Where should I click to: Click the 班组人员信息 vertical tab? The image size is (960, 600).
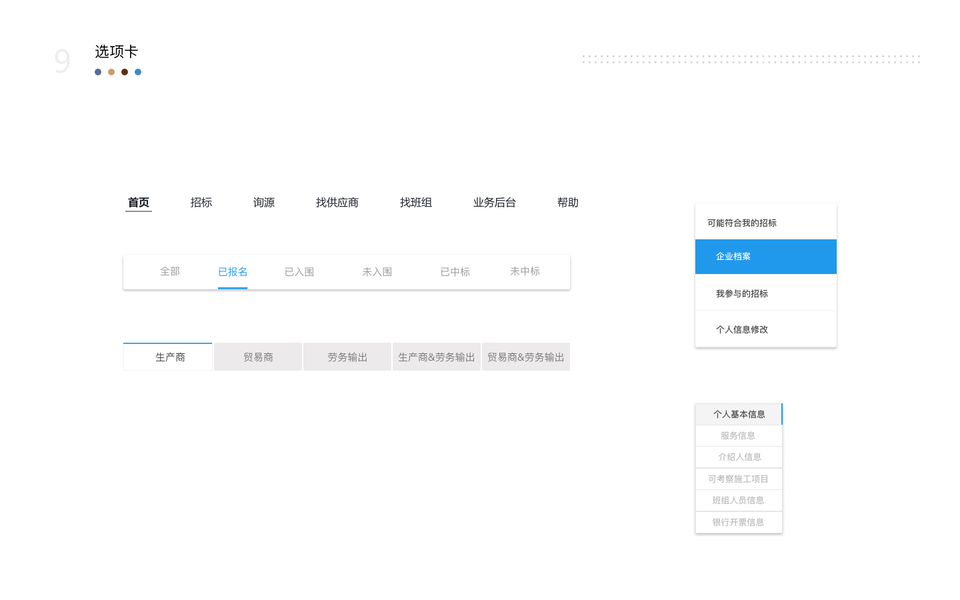[739, 500]
